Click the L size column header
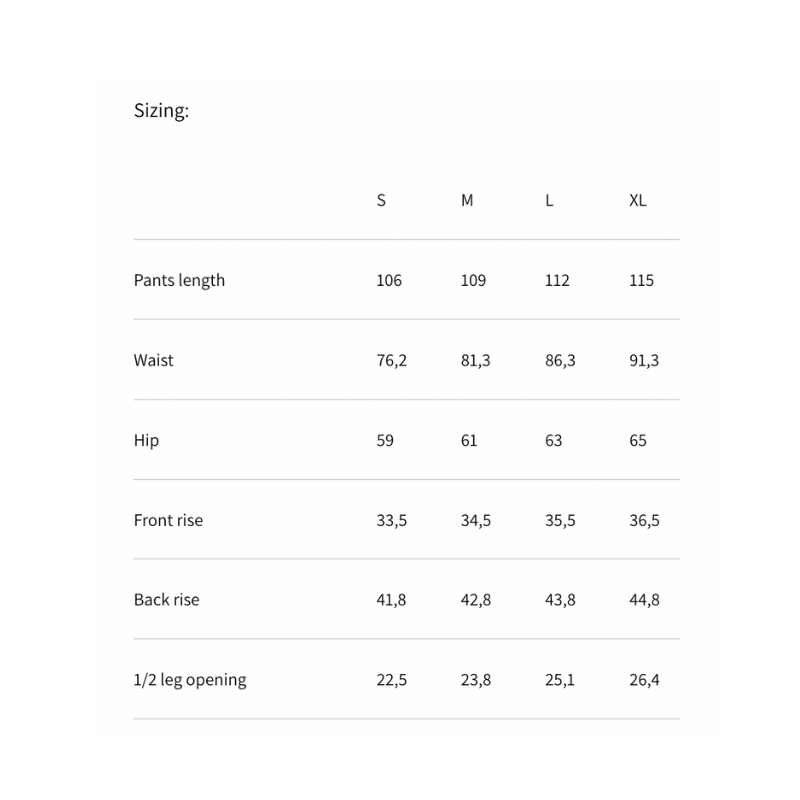 [x=549, y=200]
